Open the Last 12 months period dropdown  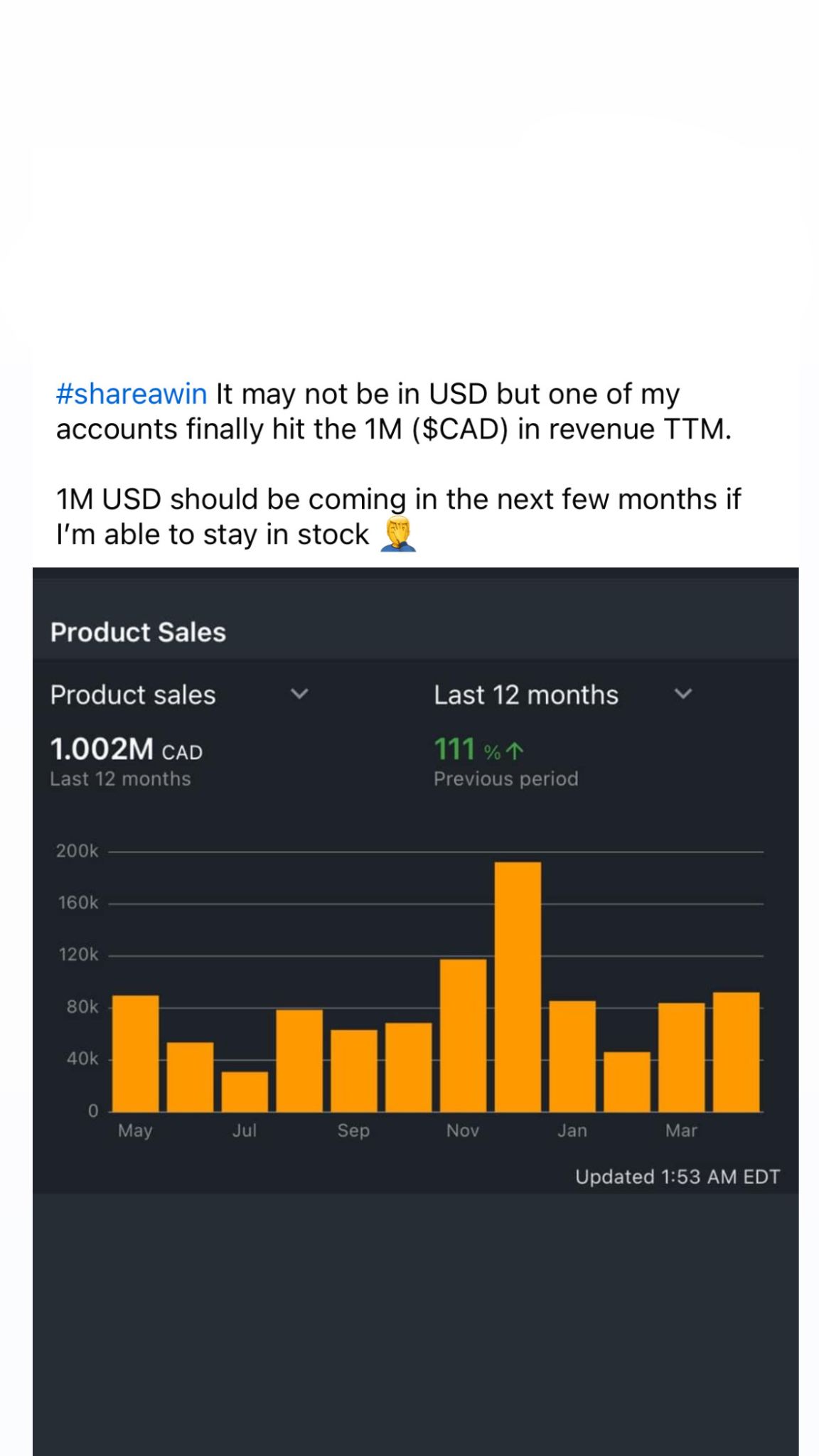[682, 694]
